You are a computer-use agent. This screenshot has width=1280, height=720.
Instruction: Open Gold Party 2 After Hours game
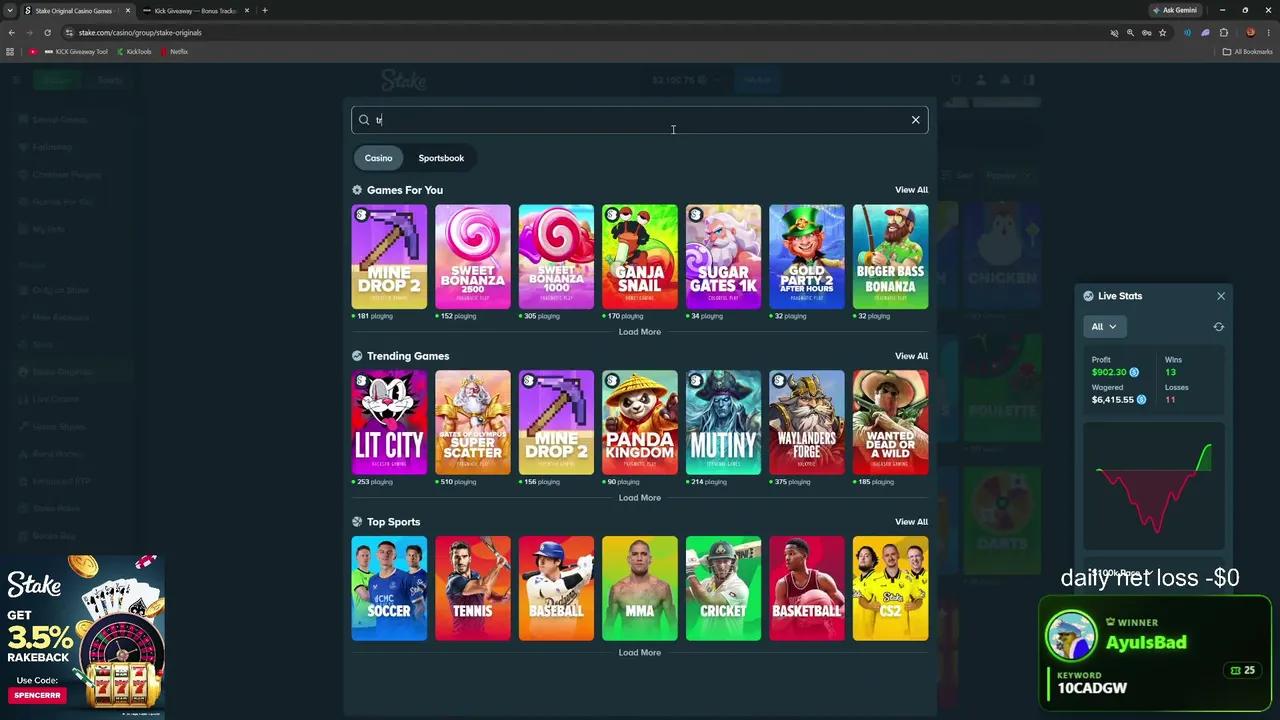point(807,257)
